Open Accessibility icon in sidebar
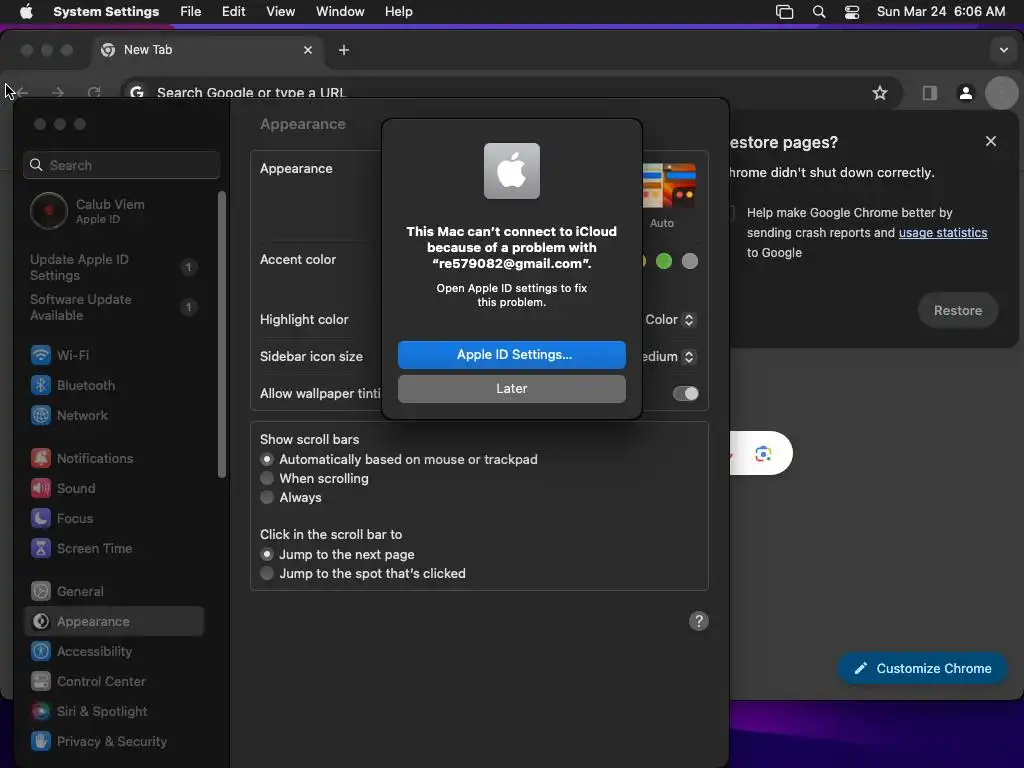Screen dimensions: 1024x768 40,652
